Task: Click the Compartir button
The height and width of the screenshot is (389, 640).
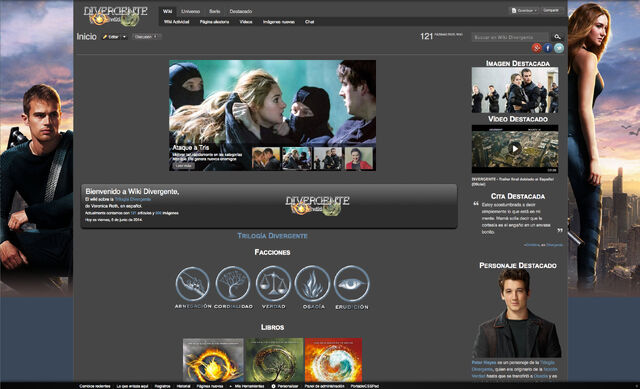Action: coord(551,10)
